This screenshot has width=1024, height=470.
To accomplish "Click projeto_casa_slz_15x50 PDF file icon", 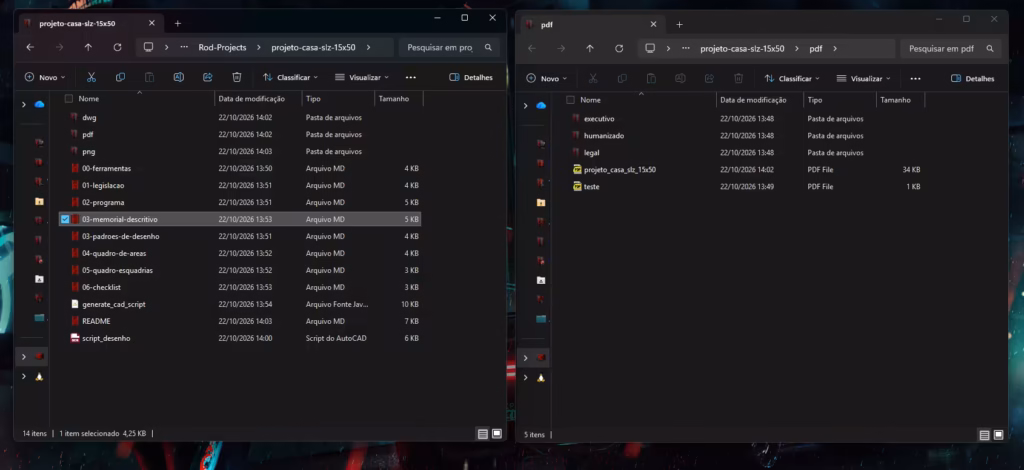I will click(x=577, y=170).
